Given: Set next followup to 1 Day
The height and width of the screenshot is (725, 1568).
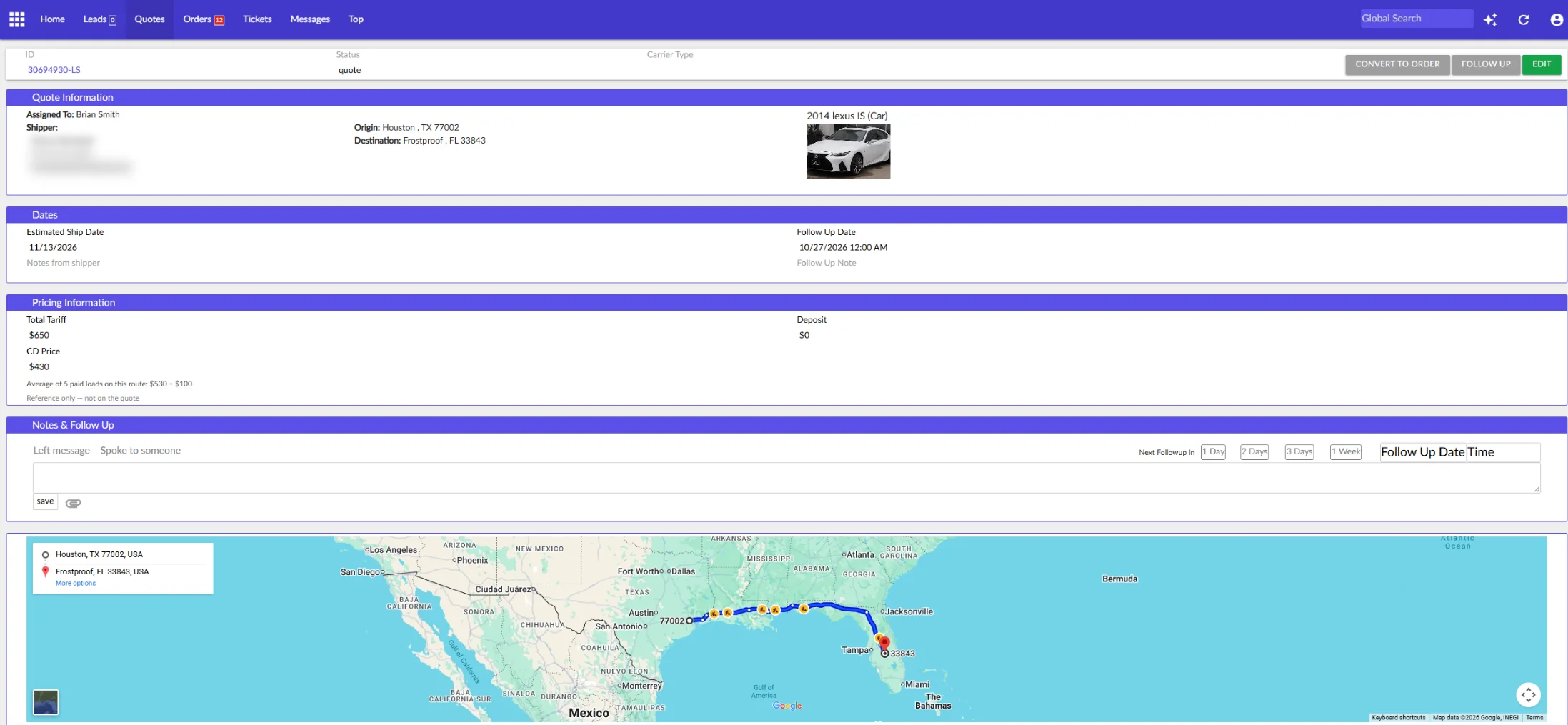Looking at the screenshot, I should pos(1213,451).
